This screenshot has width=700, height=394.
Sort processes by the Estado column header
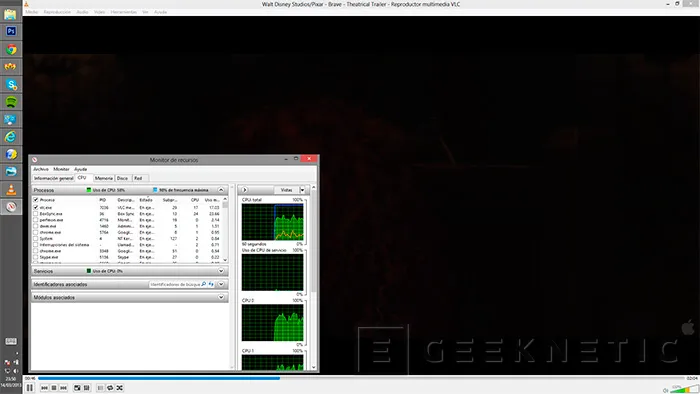[146, 200]
